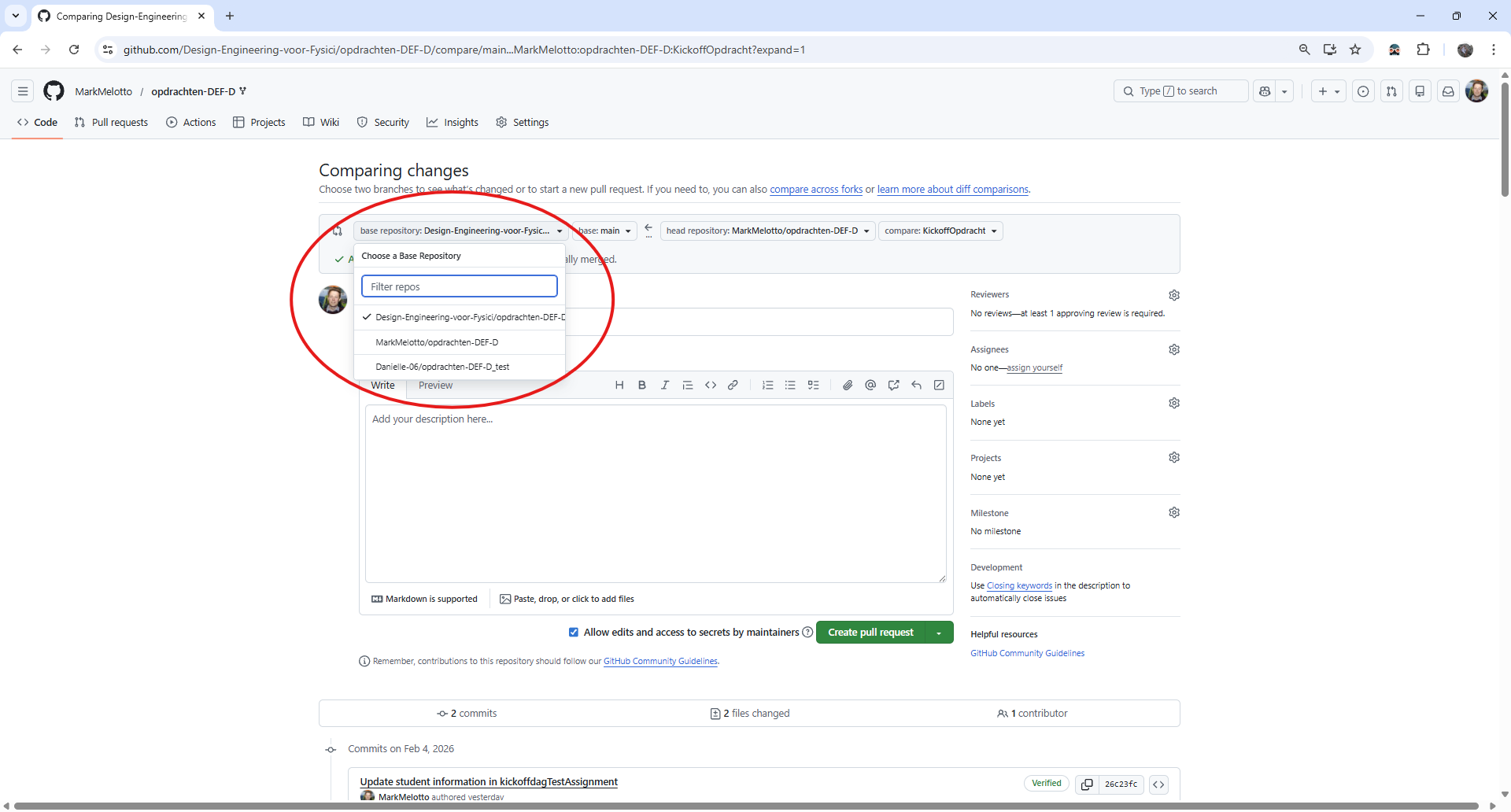Open the base: main branch dropdown

(x=604, y=231)
